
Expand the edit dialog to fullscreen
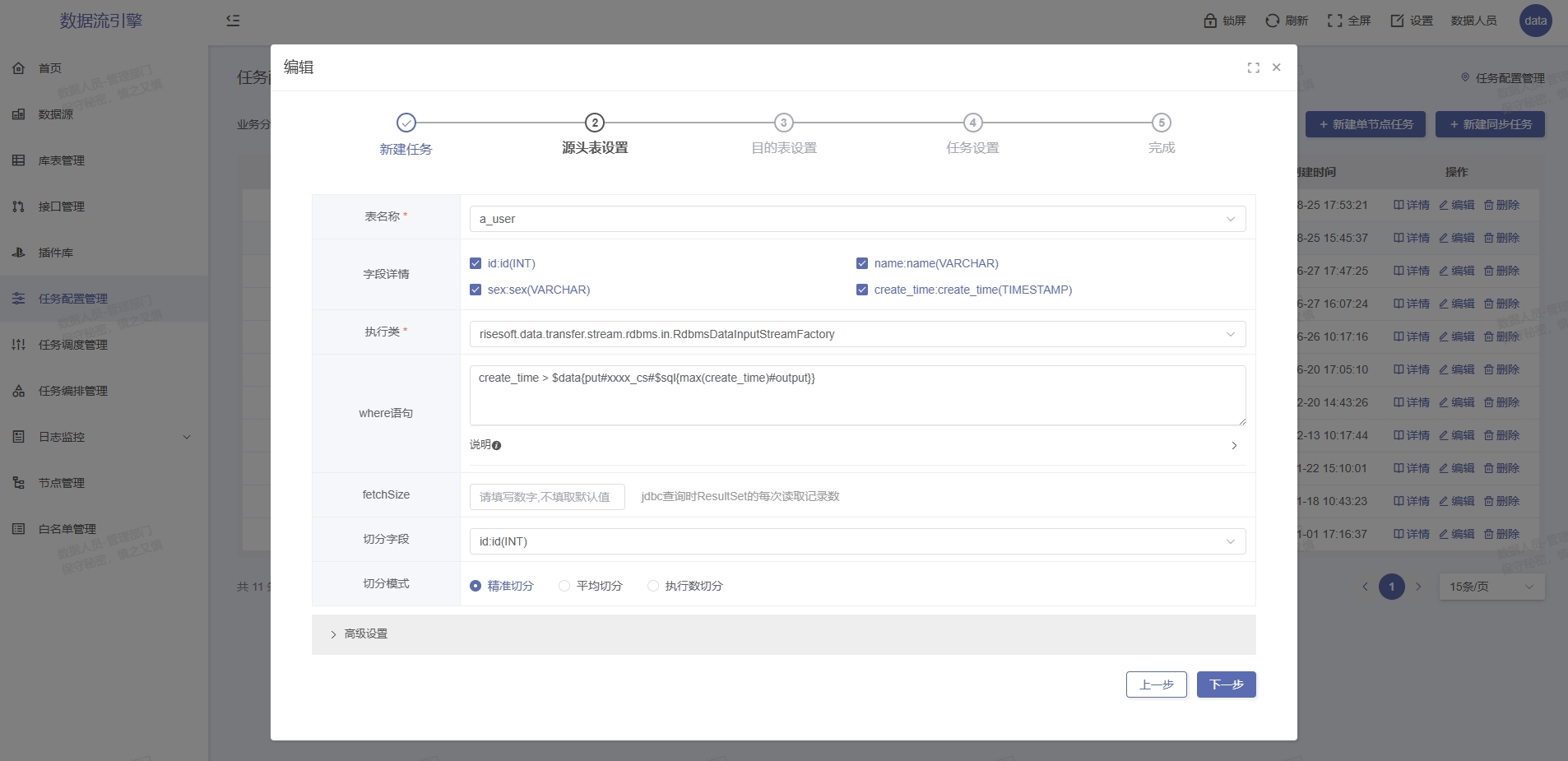[1253, 67]
